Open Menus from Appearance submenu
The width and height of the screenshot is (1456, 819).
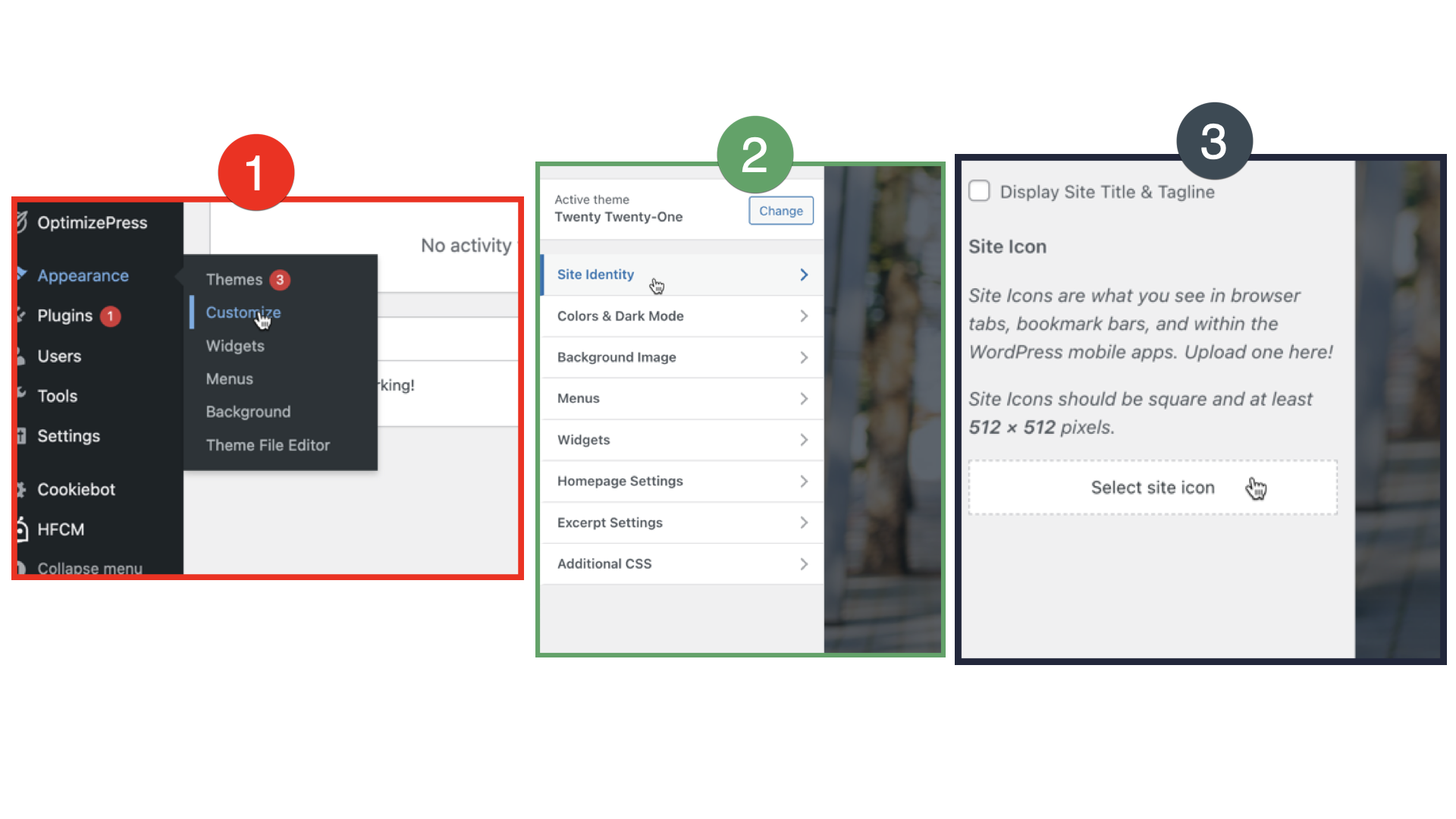230,379
